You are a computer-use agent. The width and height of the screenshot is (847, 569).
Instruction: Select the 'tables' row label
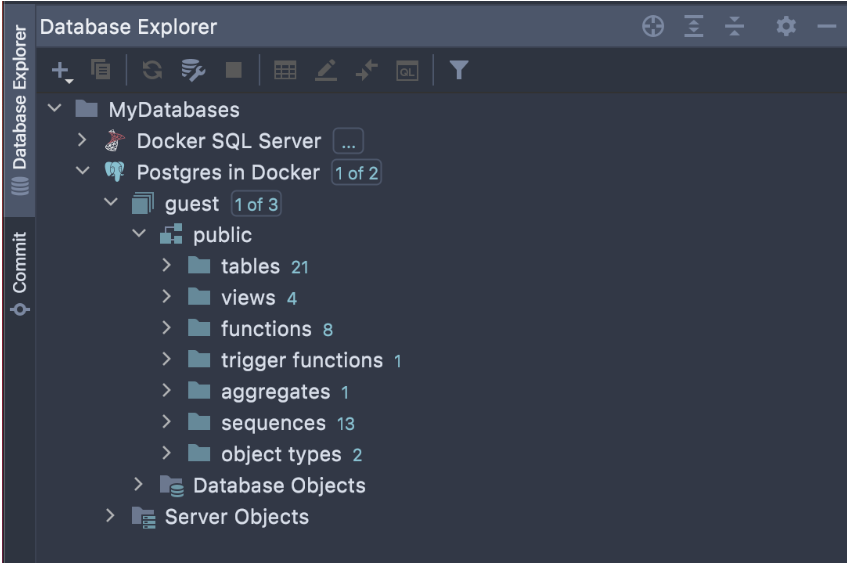(x=250, y=266)
